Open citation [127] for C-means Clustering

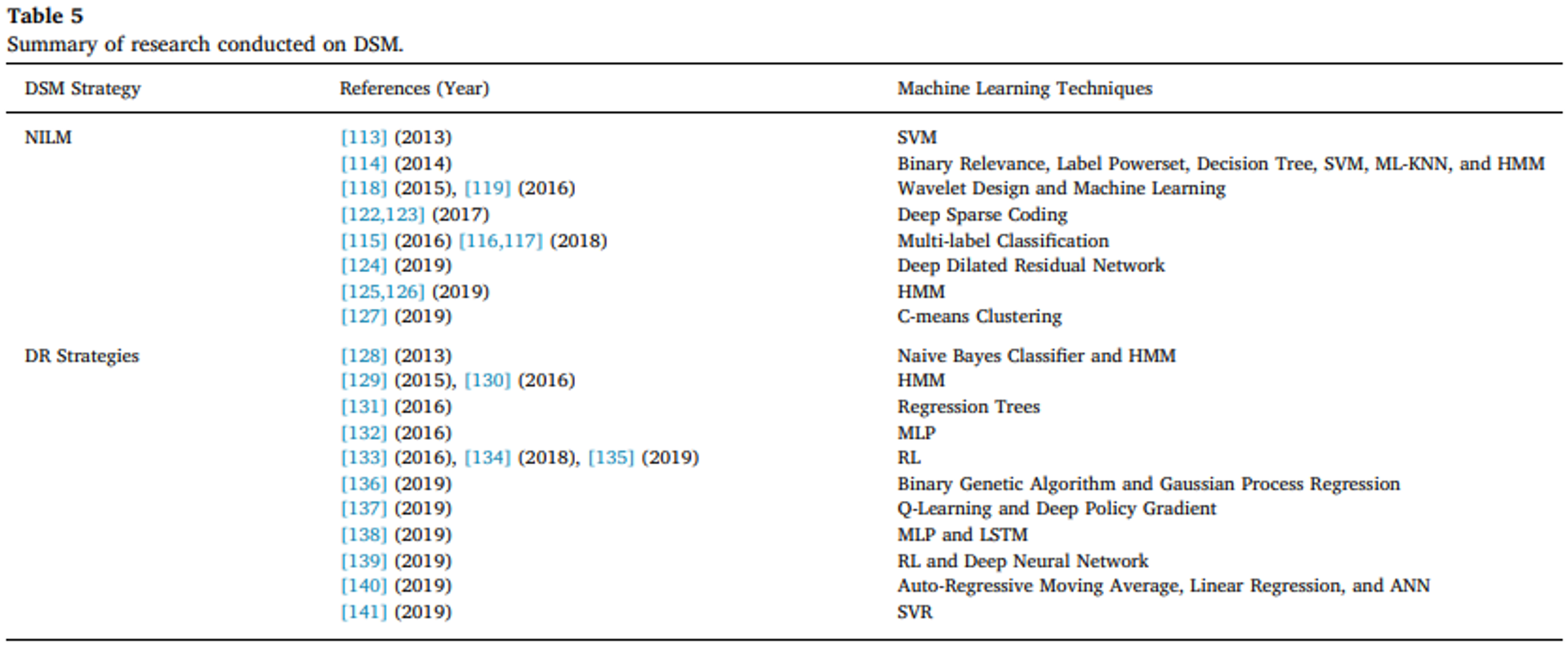(x=363, y=316)
